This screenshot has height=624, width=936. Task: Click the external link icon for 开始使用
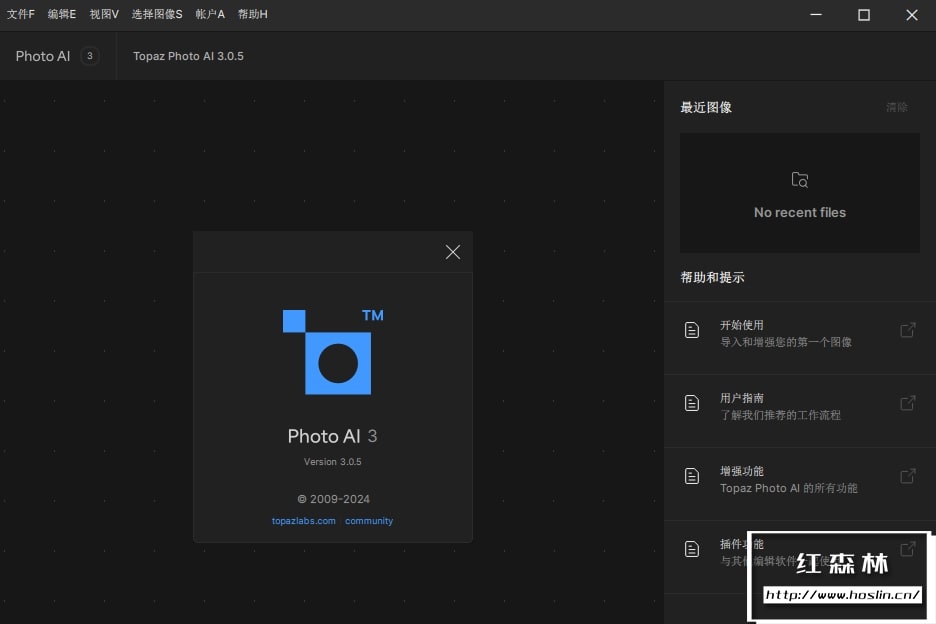907,330
